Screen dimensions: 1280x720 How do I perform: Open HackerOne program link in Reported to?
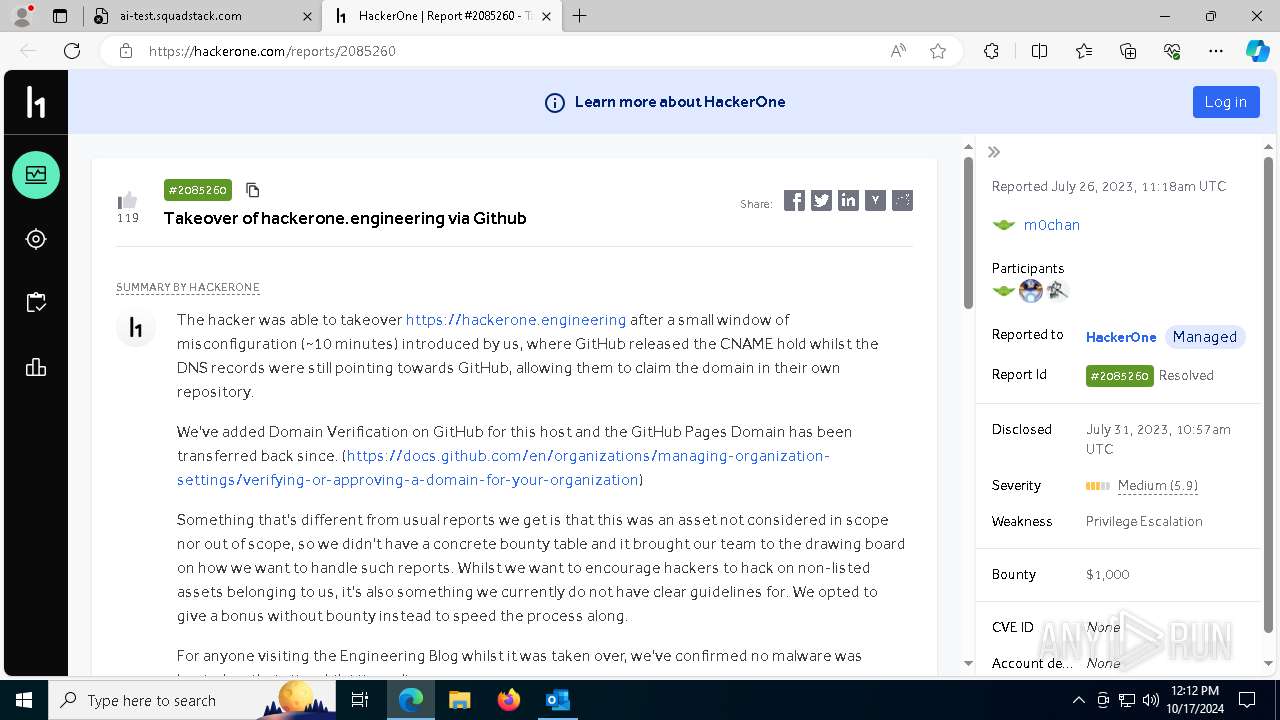pos(1121,337)
